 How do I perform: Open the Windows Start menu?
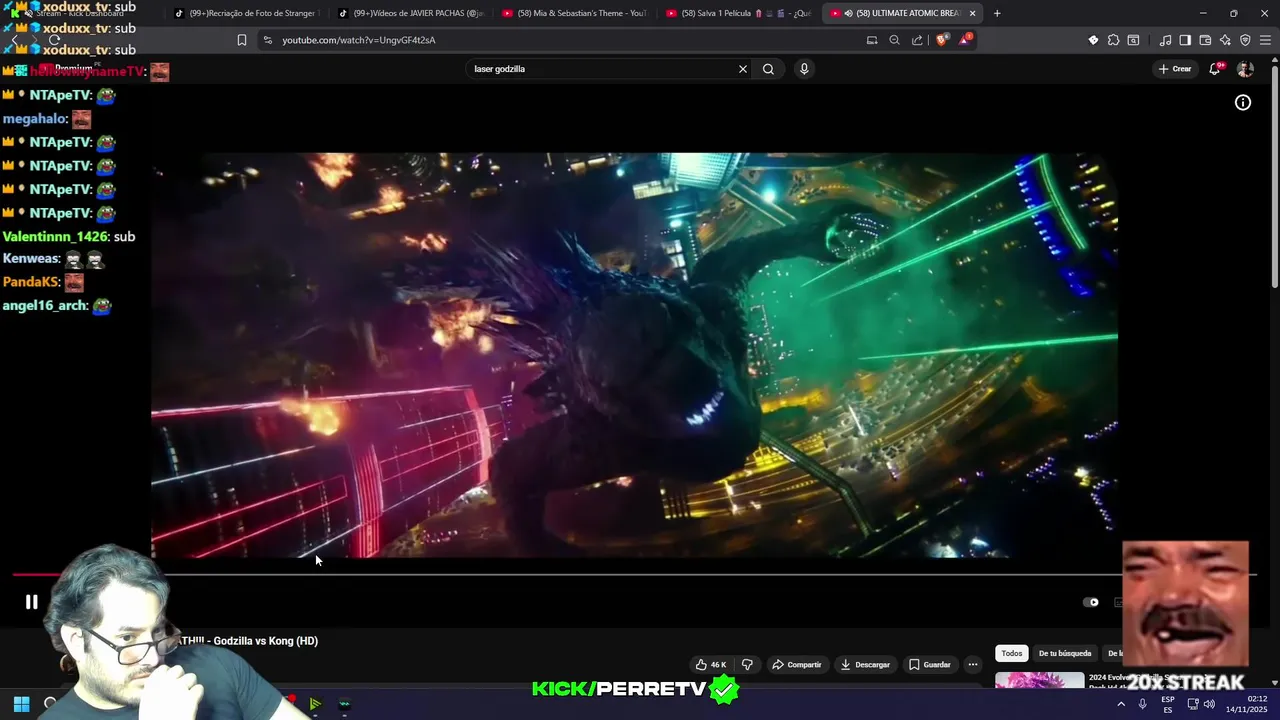(x=21, y=704)
